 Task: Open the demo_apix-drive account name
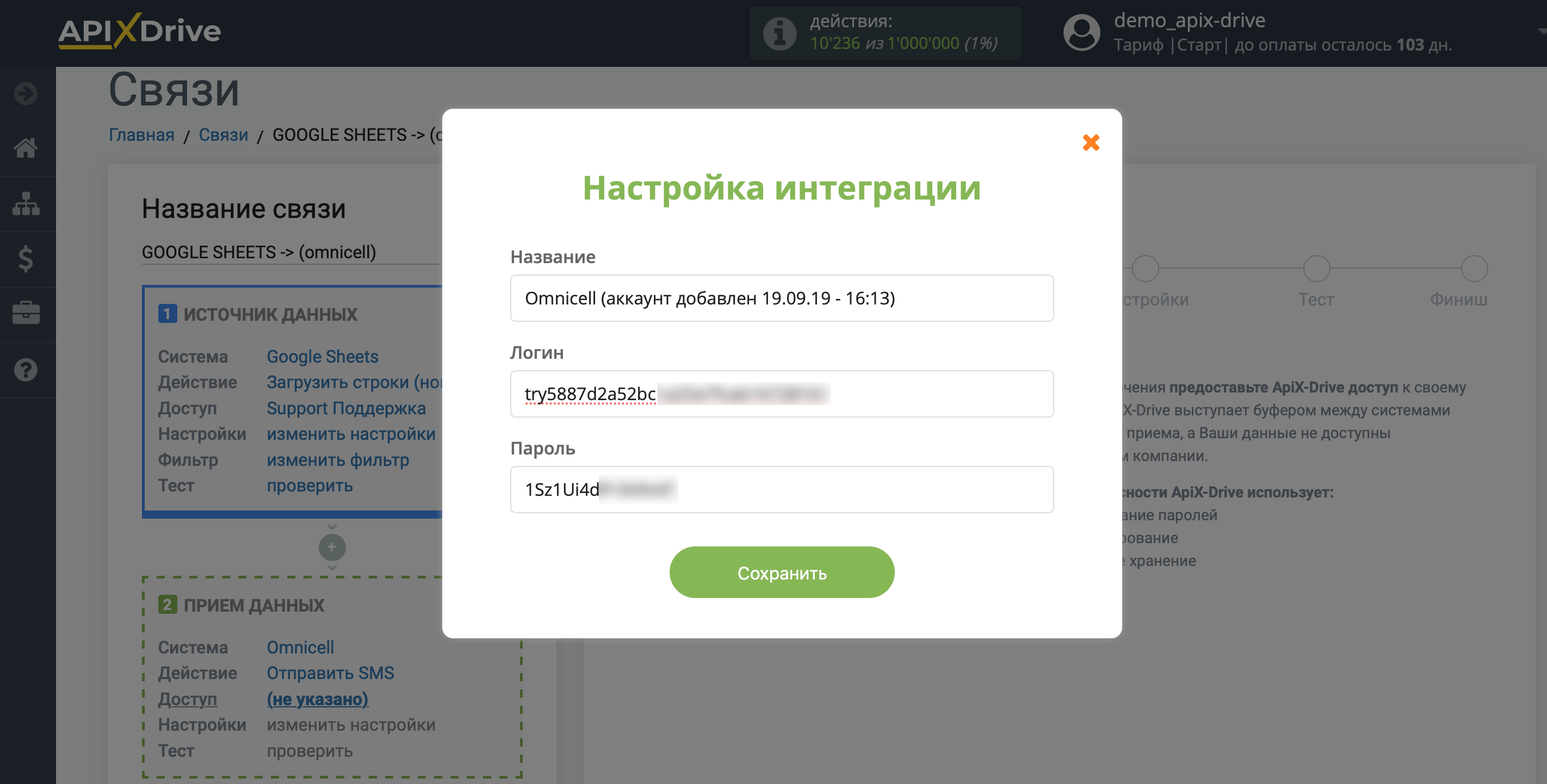(x=1189, y=21)
